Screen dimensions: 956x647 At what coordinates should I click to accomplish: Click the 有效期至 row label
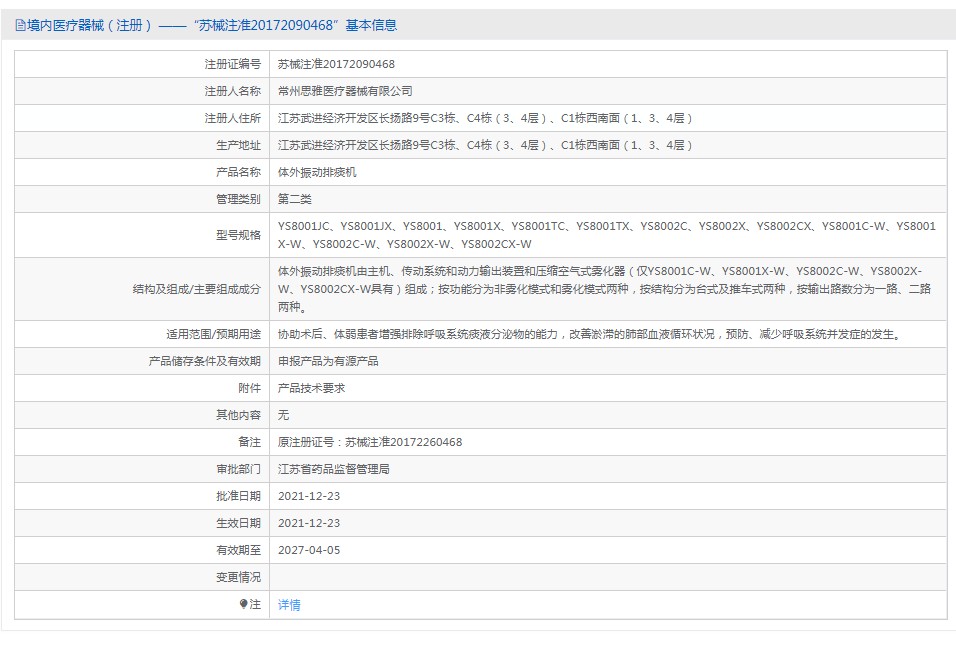pos(238,550)
